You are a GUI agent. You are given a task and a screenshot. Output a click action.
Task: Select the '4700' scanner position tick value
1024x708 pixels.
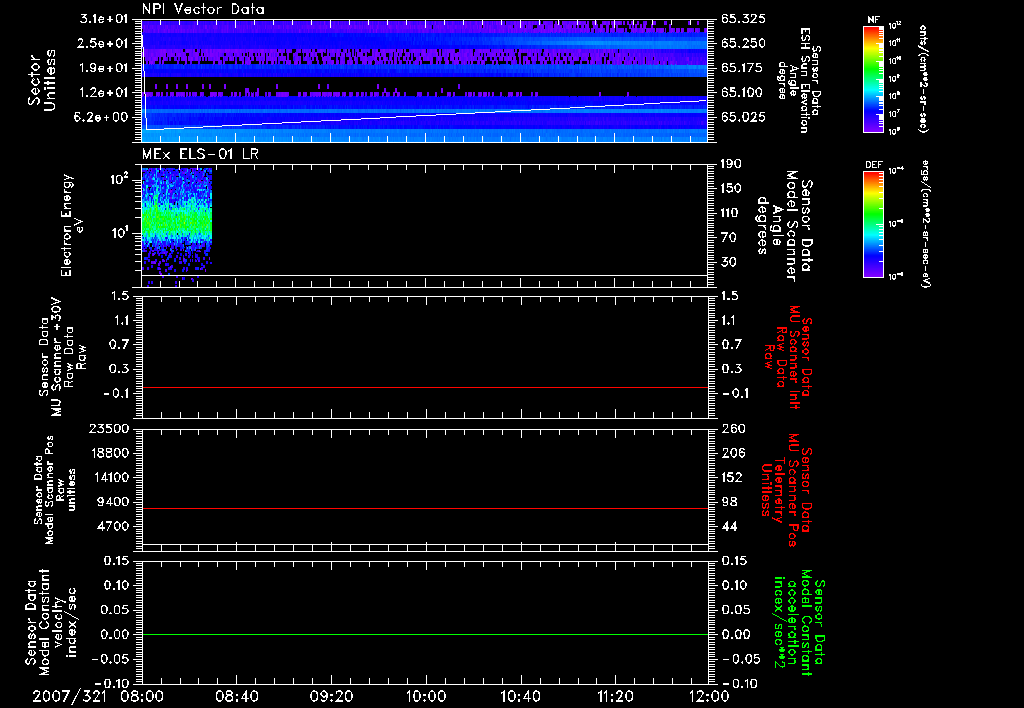113,526
